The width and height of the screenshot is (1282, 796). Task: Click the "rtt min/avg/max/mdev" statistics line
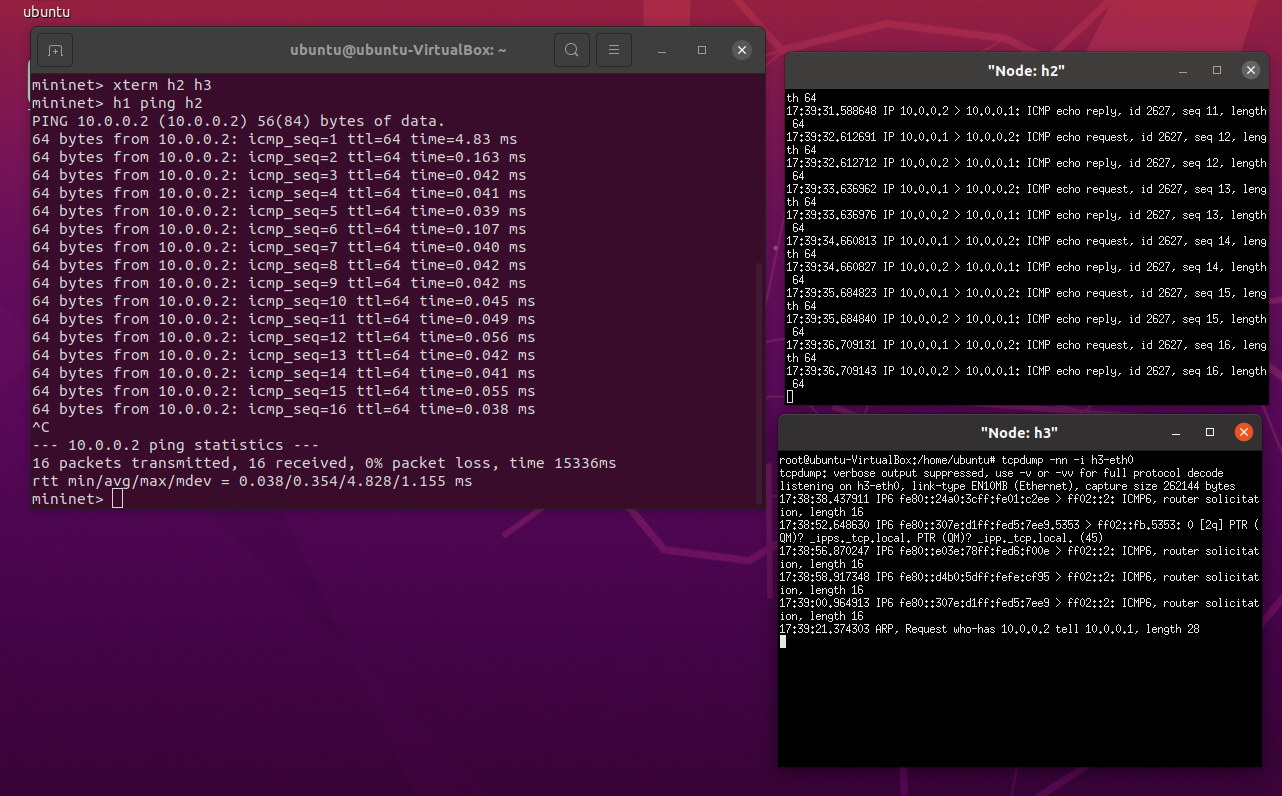[x=252, y=481]
